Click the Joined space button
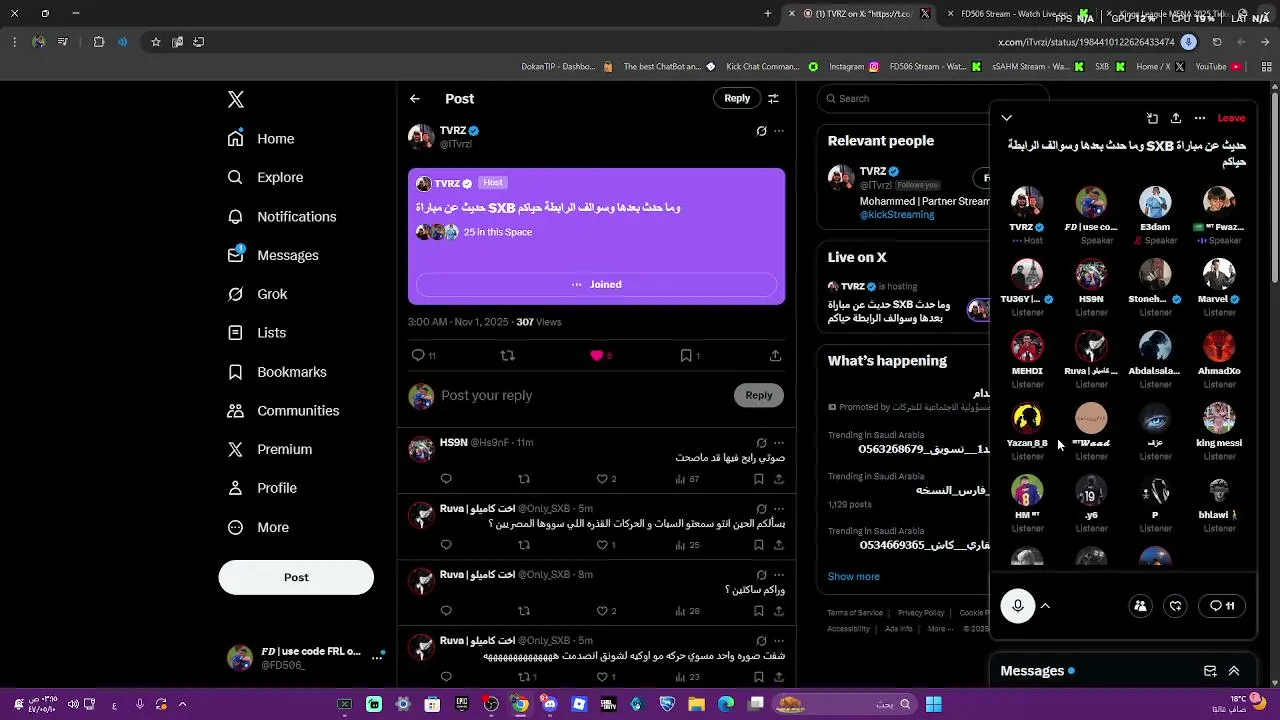This screenshot has height=720, width=1280. tap(596, 284)
